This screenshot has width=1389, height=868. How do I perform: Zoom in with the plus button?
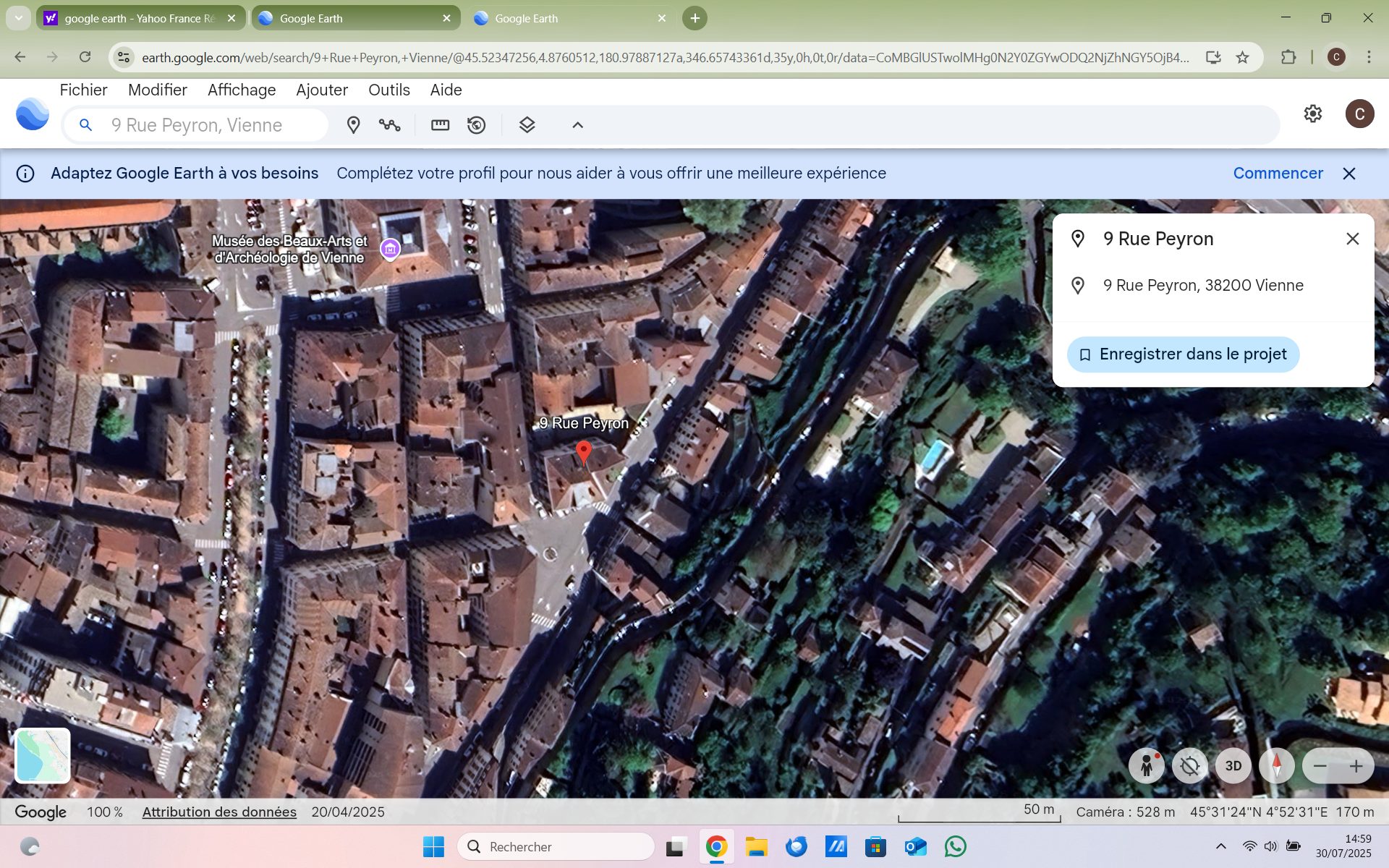1356,765
